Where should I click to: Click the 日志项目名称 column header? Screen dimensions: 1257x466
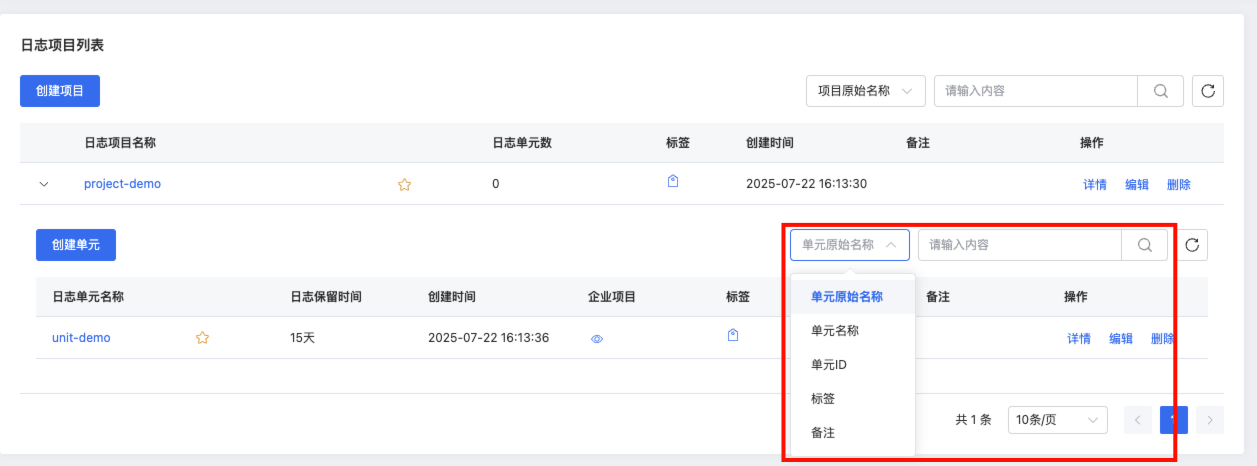click(120, 143)
